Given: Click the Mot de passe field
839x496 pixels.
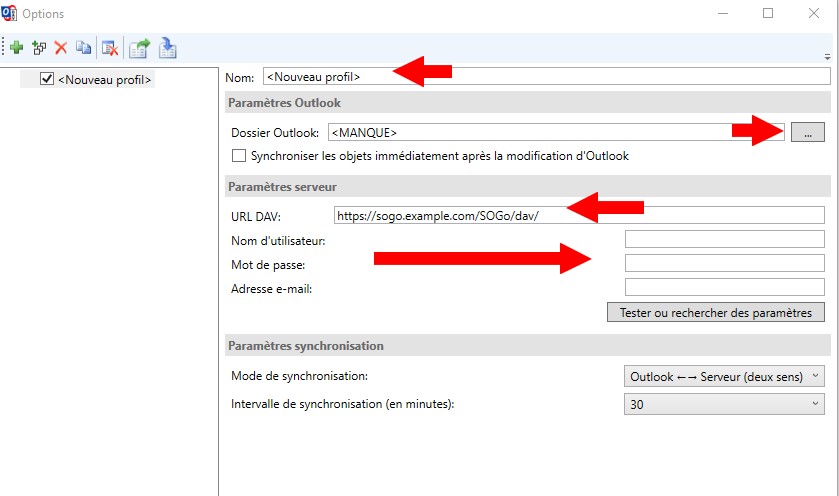Looking at the screenshot, I should pos(724,263).
